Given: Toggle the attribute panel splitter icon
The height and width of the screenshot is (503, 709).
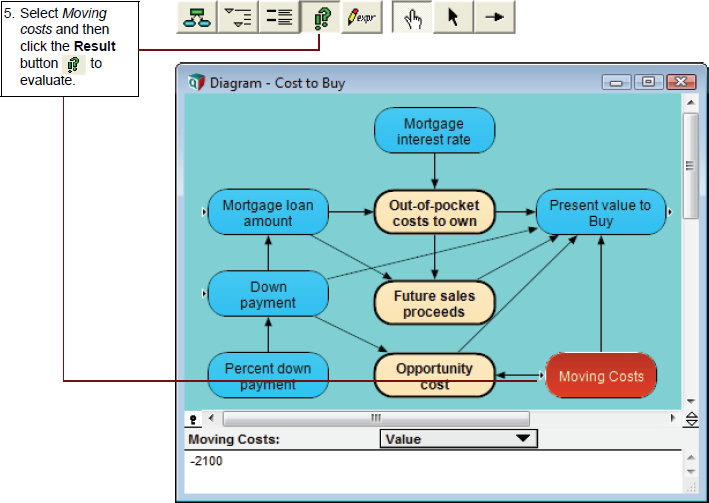Looking at the screenshot, I should [691, 419].
